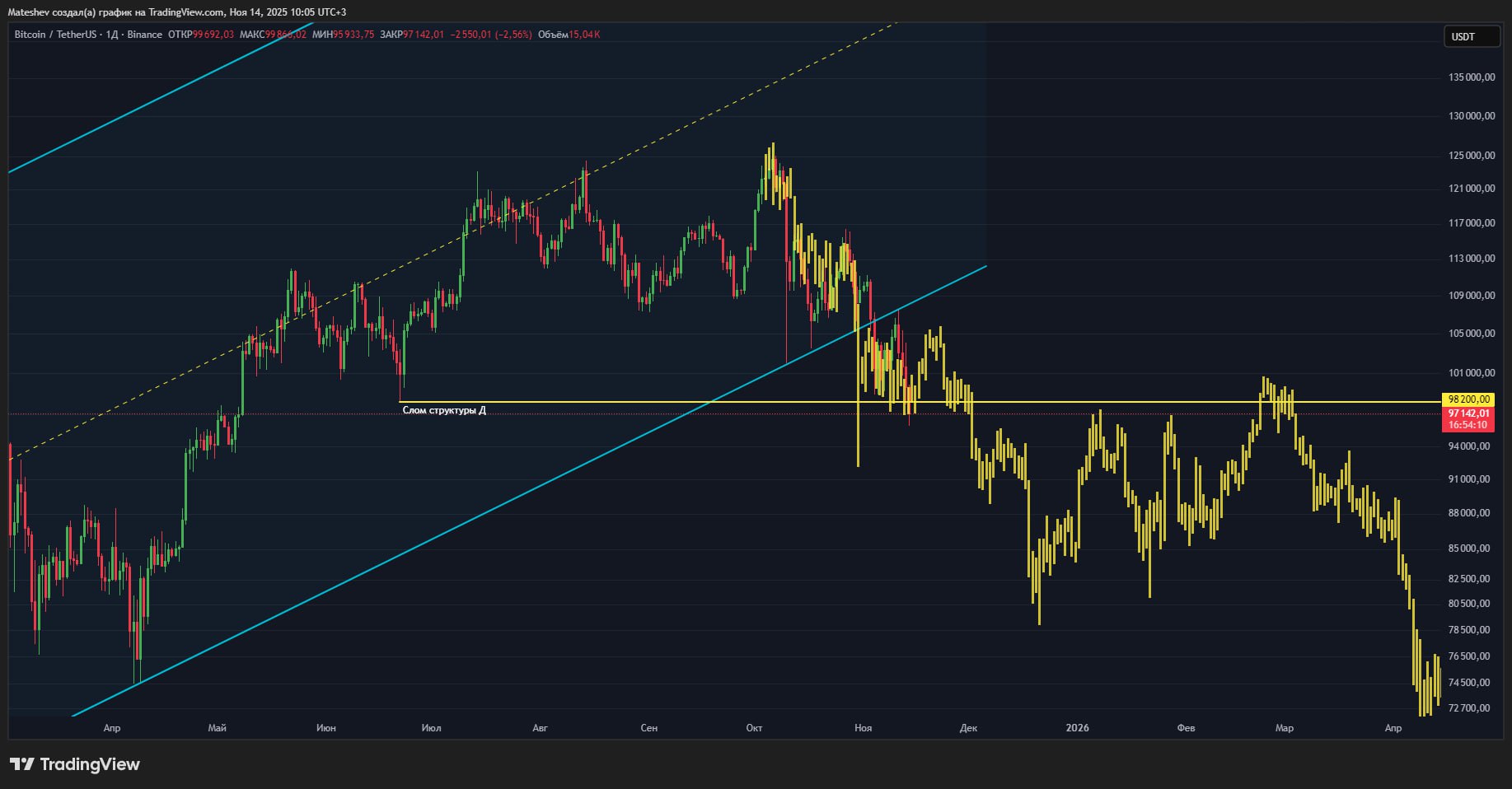Screen dimensions: 1512x789
Task: Click the ЗАКР close price value in the legend
Action: pos(424,35)
